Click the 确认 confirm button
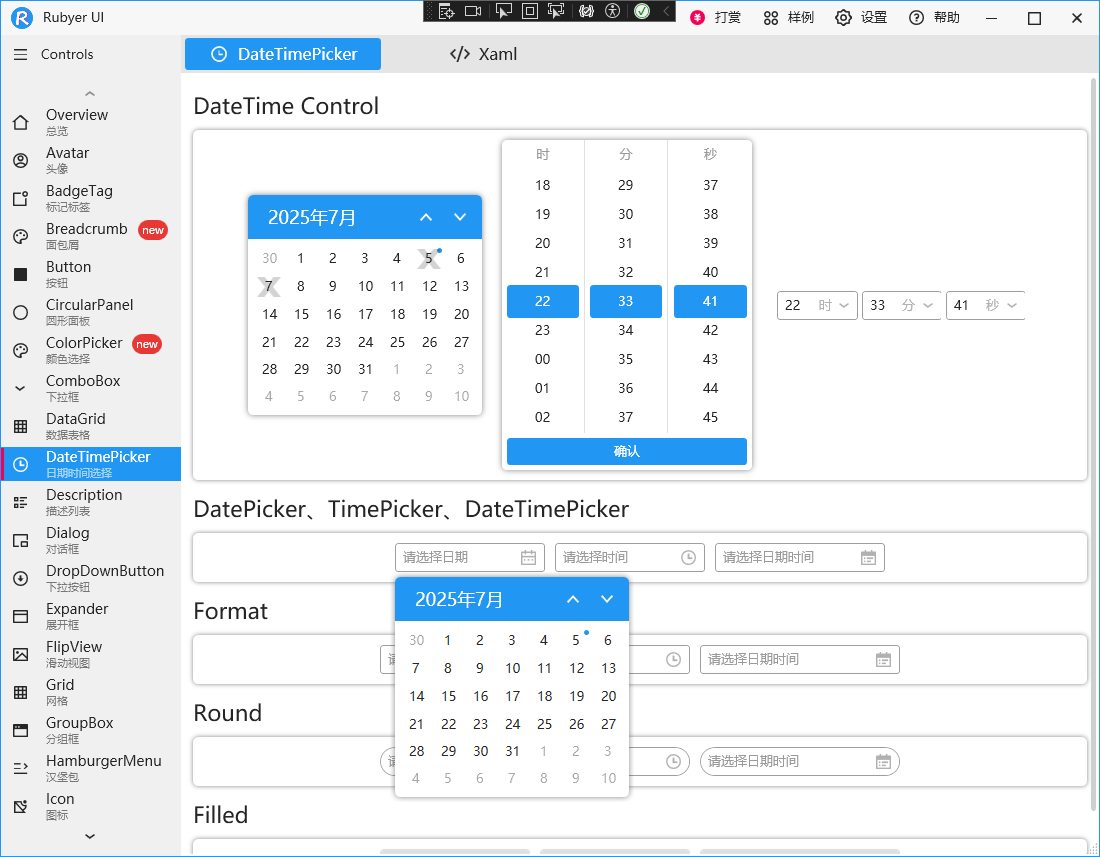This screenshot has width=1100, height=857. (626, 452)
